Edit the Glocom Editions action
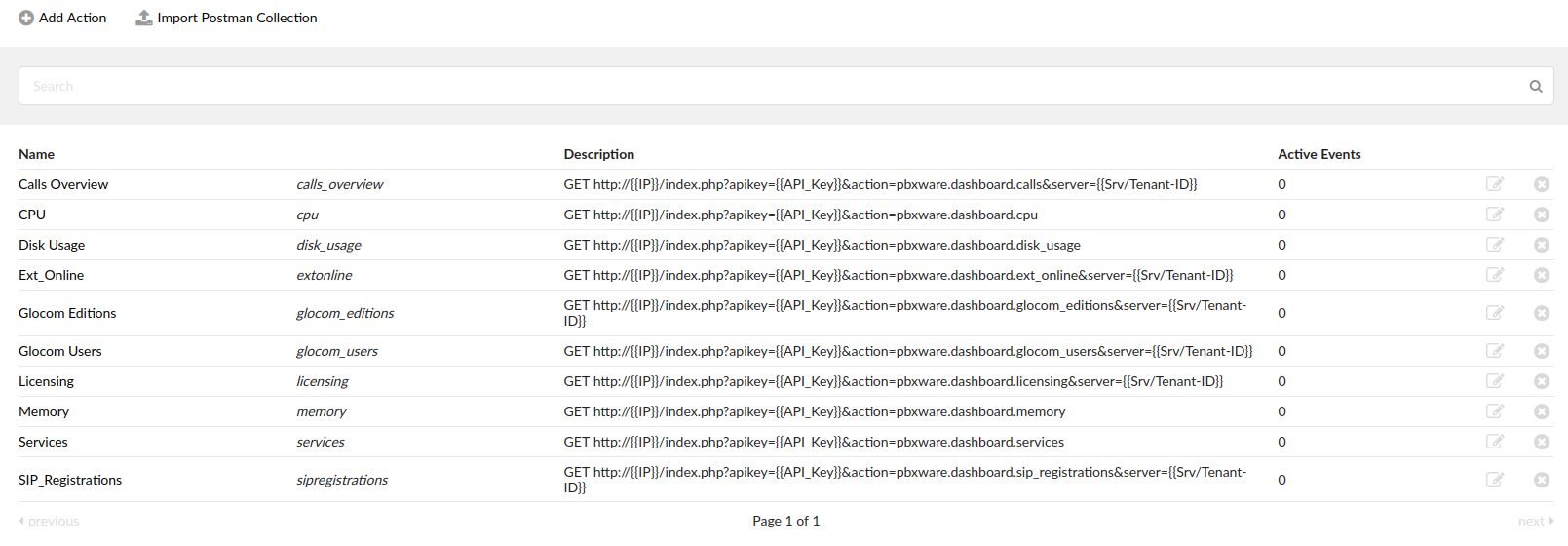 point(1495,313)
